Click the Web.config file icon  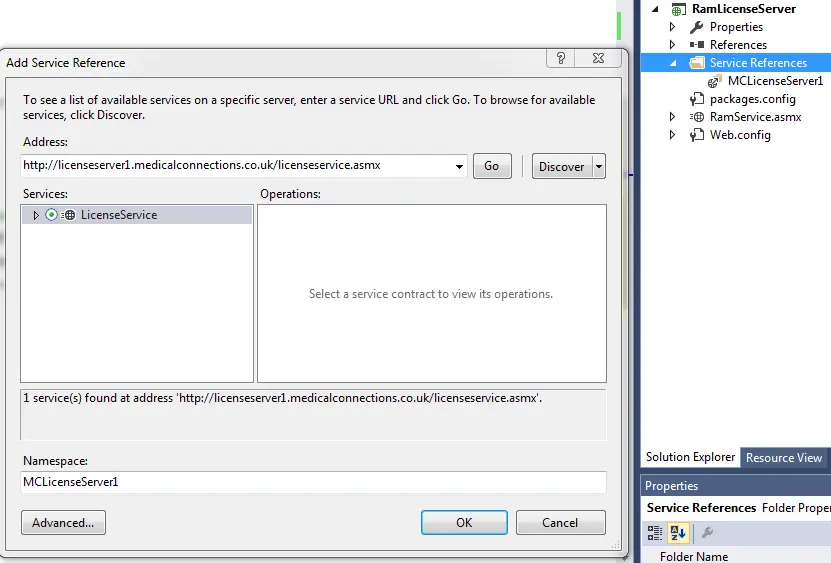pyautogui.click(x=697, y=135)
